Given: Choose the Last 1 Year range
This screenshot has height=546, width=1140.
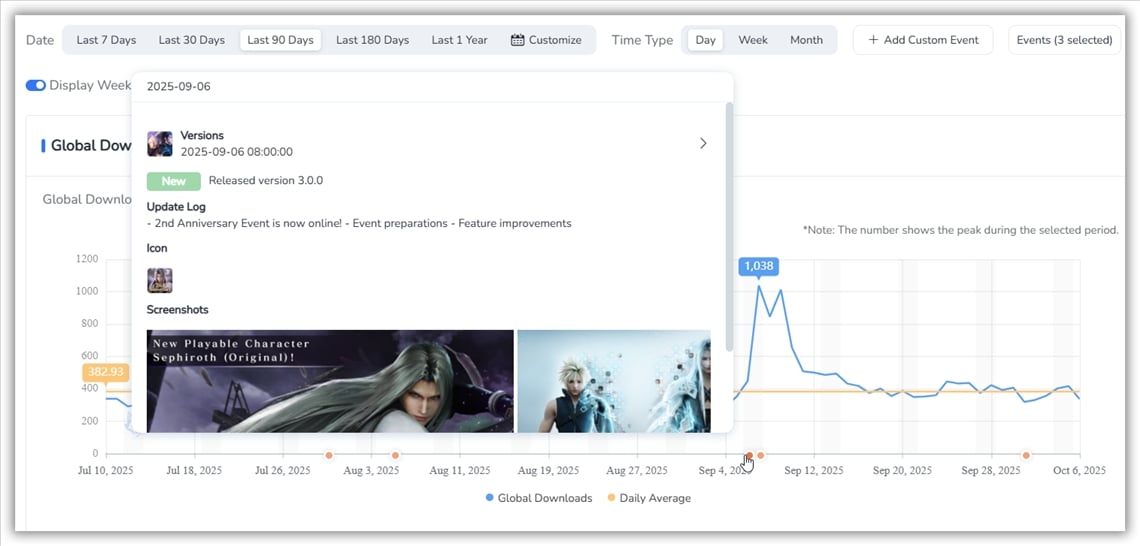Looking at the screenshot, I should point(459,40).
